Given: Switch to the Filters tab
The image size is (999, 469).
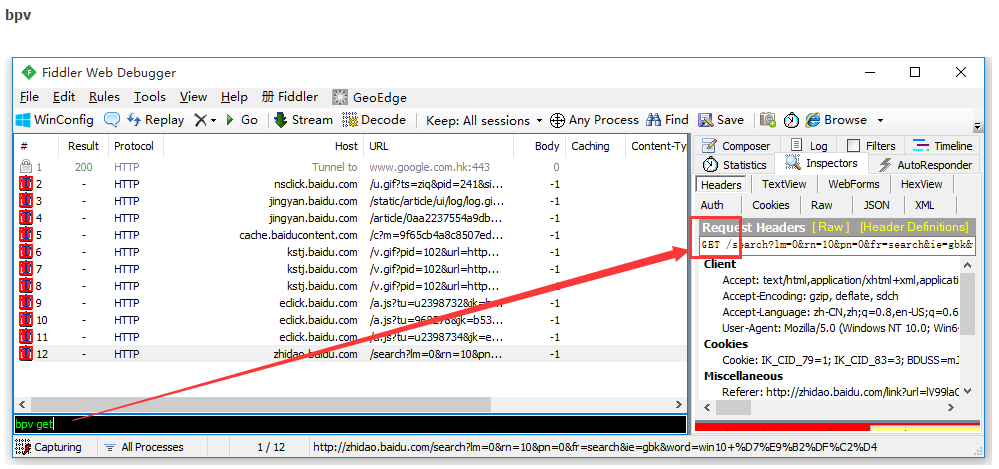Looking at the screenshot, I should point(871,146).
